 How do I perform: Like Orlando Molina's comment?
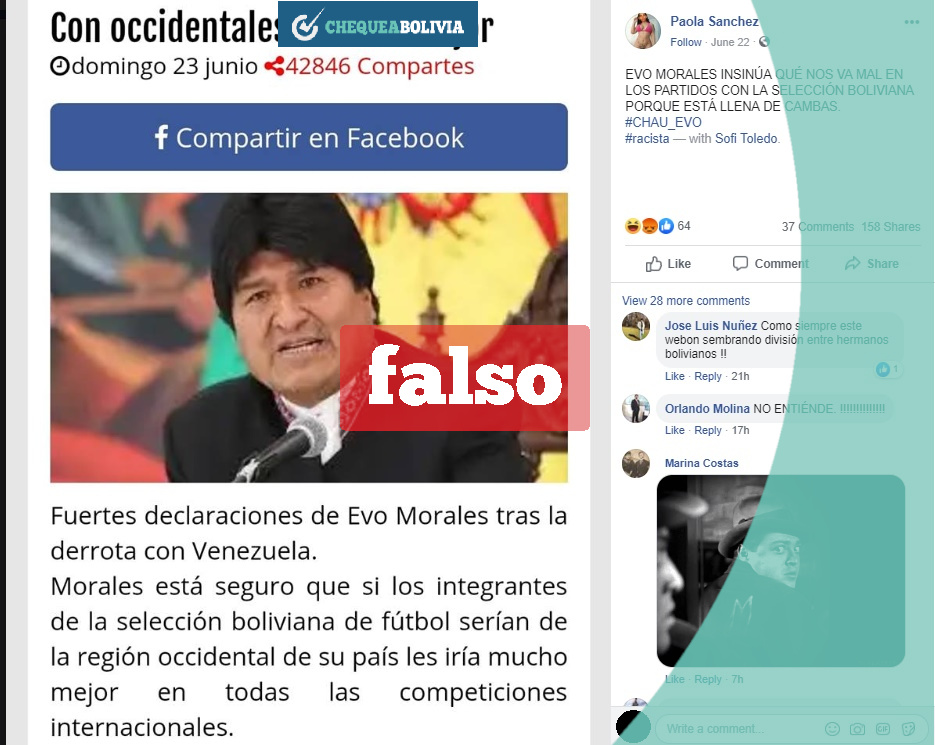pos(674,430)
